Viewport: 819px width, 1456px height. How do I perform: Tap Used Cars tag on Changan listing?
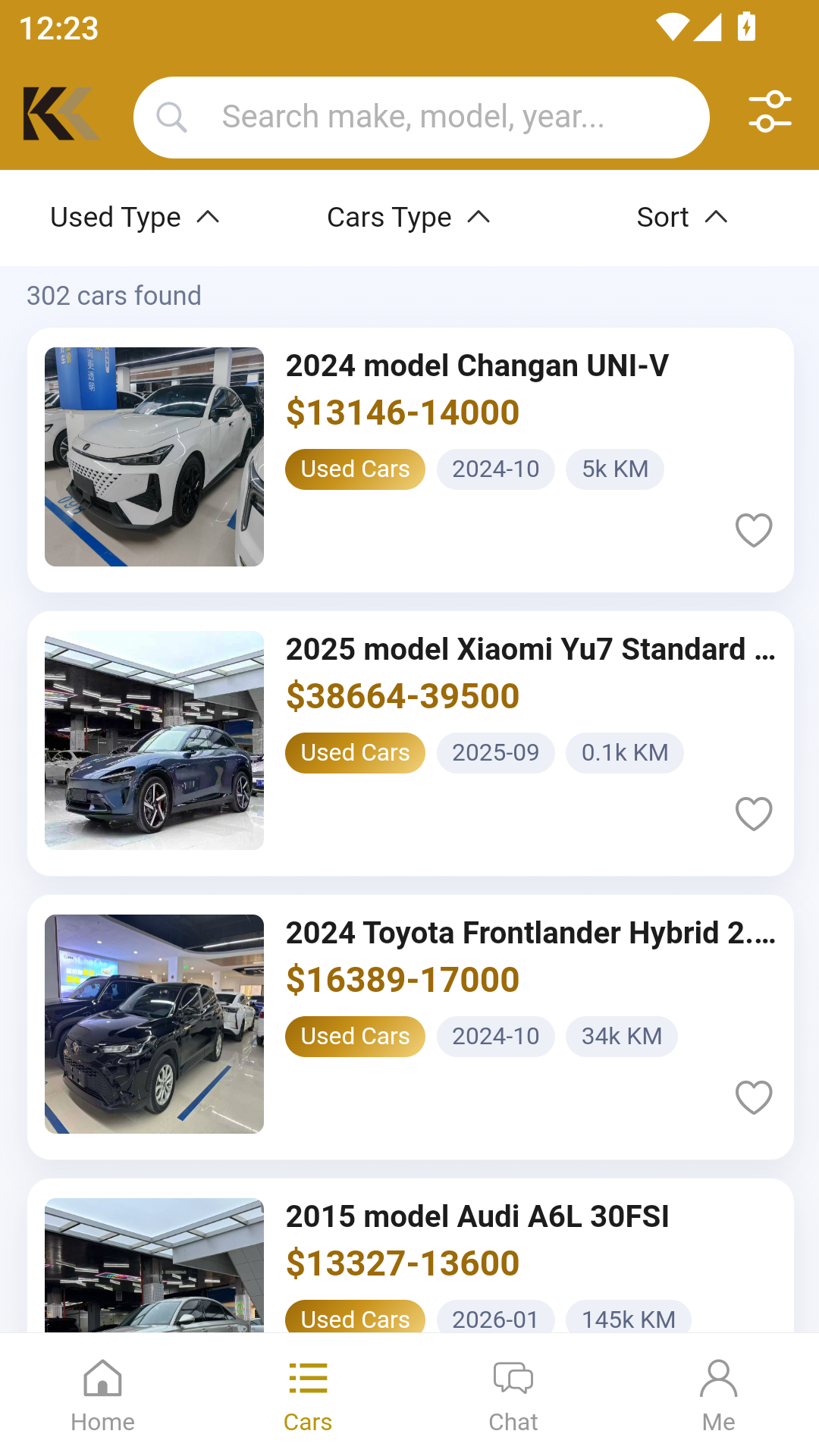click(x=355, y=469)
